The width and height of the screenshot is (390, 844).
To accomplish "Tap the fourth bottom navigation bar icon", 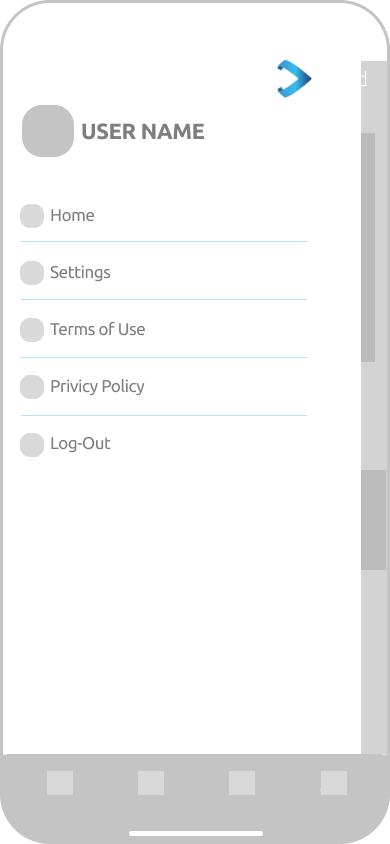I will pos(334,783).
